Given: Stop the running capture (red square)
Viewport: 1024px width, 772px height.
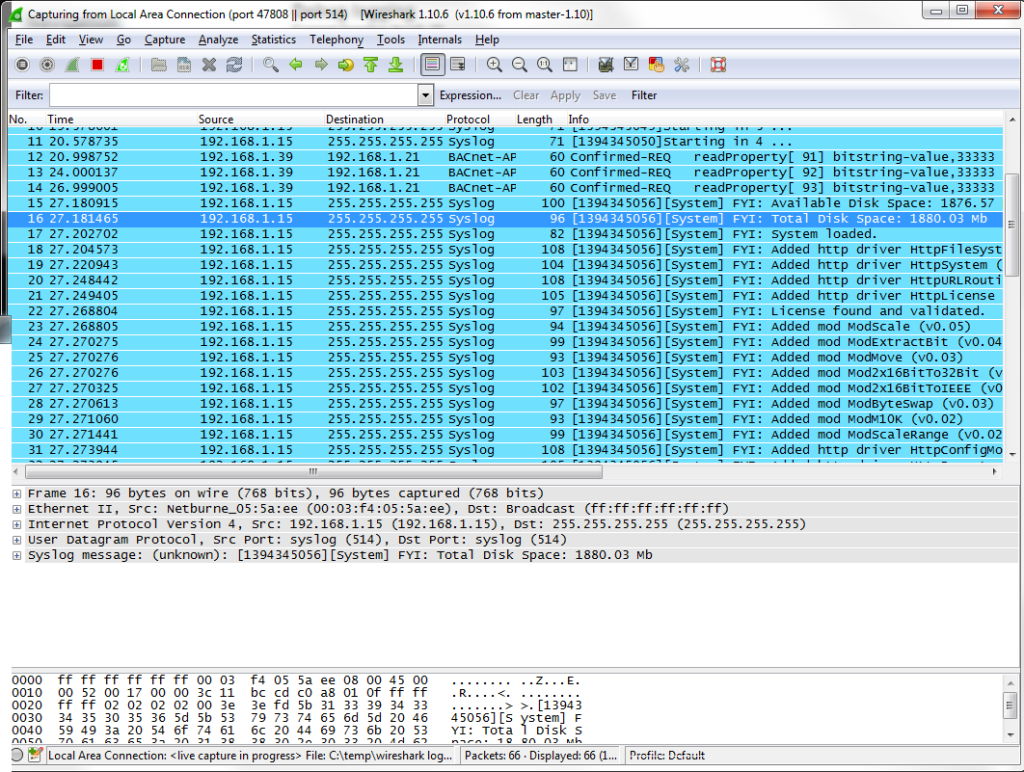Looking at the screenshot, I should [x=97, y=65].
